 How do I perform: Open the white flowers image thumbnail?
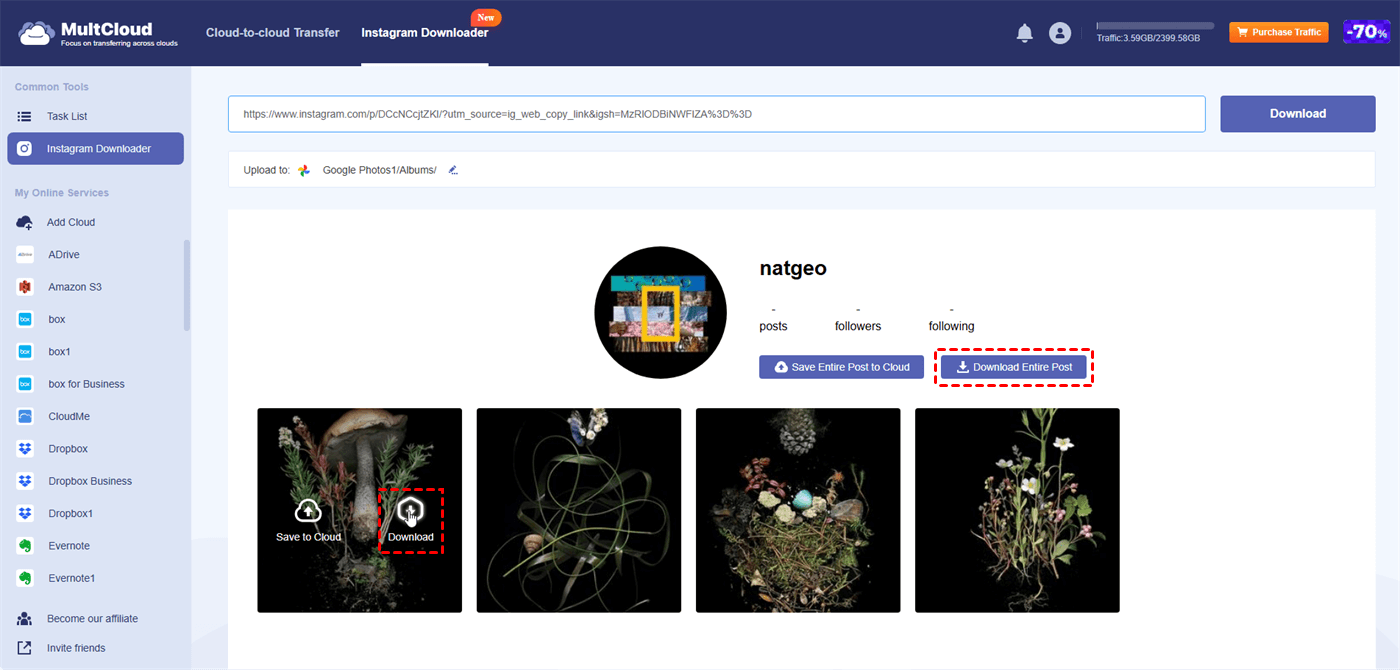(1017, 510)
